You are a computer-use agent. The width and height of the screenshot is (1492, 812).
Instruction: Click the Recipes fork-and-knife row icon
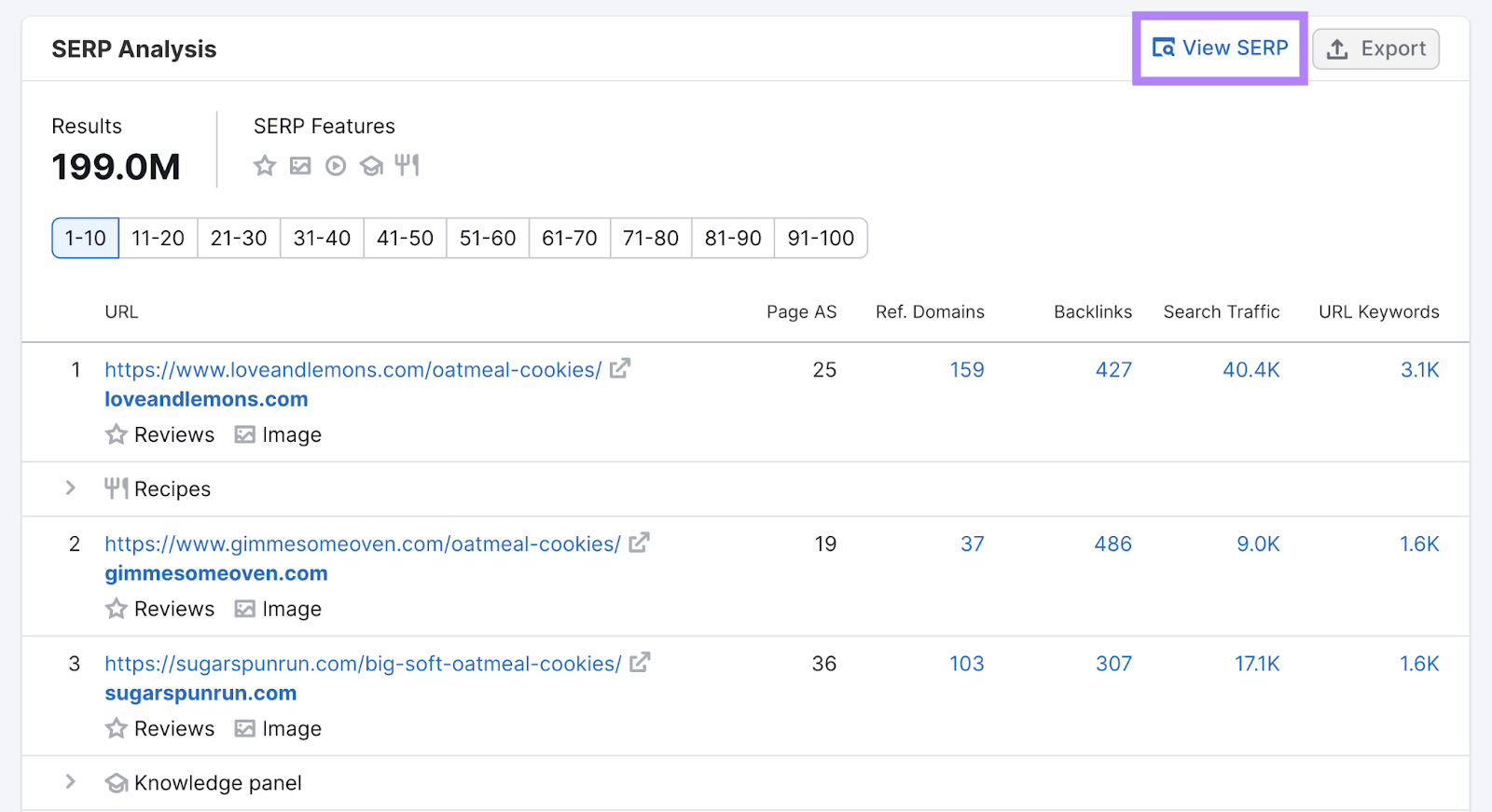point(116,488)
